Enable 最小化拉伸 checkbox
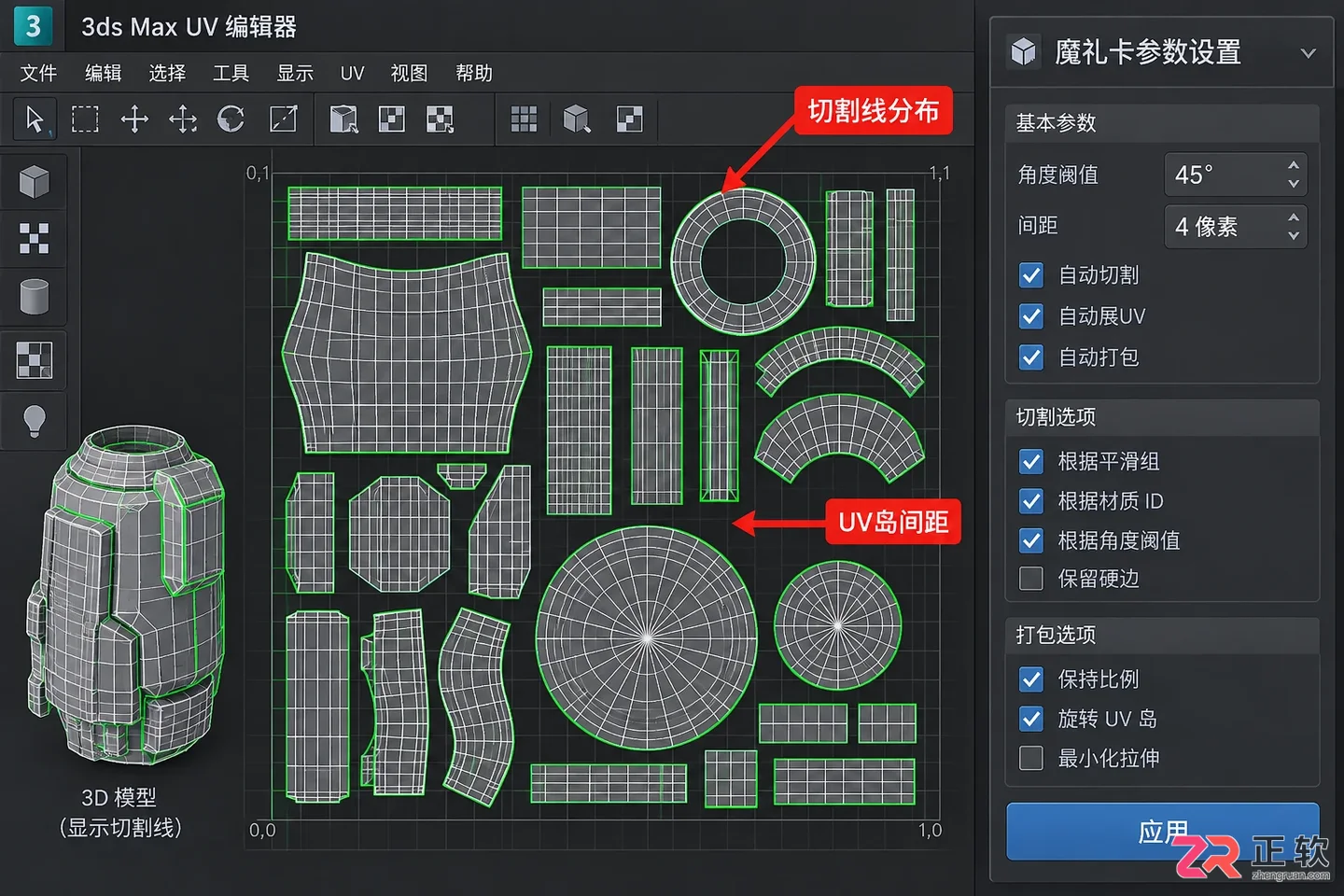This screenshot has height=896, width=1344. (x=1031, y=758)
